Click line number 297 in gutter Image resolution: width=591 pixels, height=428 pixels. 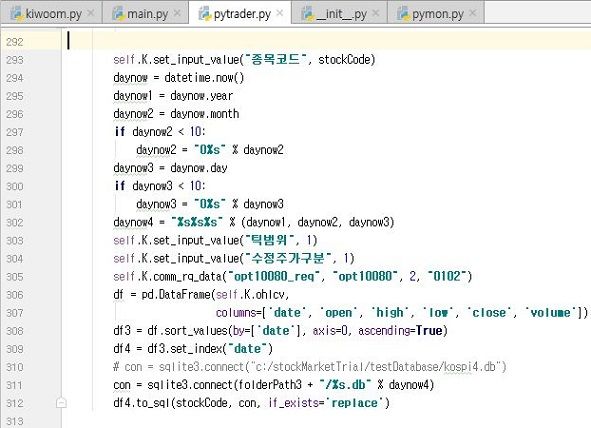pyautogui.click(x=15, y=132)
